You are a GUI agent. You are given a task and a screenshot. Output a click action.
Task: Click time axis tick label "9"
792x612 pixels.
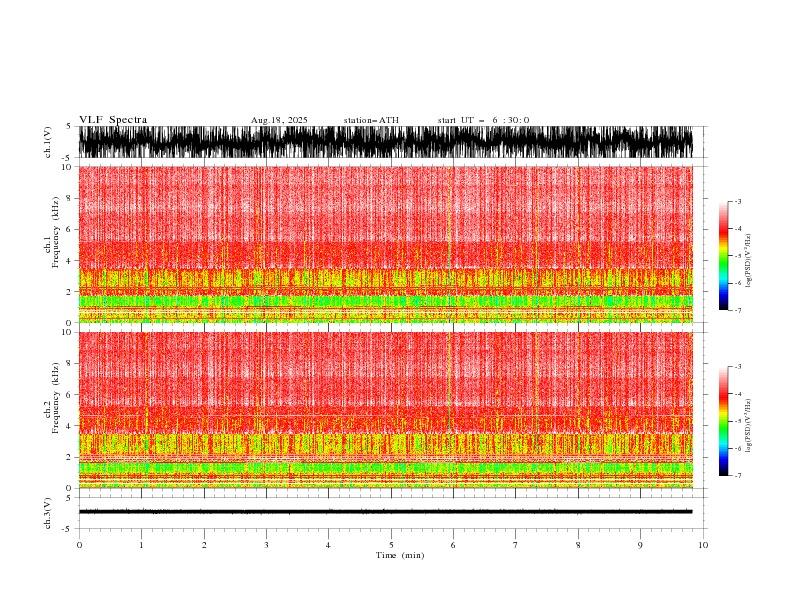640,545
